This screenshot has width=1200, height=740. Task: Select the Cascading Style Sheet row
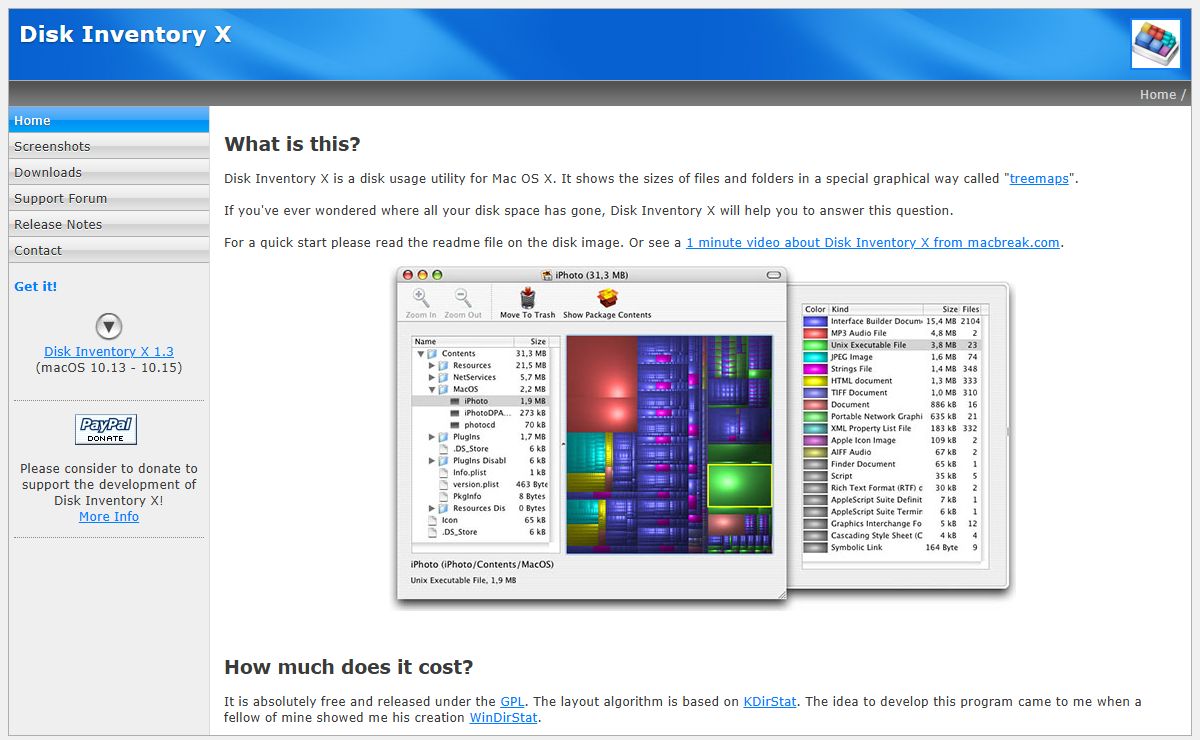(892, 535)
